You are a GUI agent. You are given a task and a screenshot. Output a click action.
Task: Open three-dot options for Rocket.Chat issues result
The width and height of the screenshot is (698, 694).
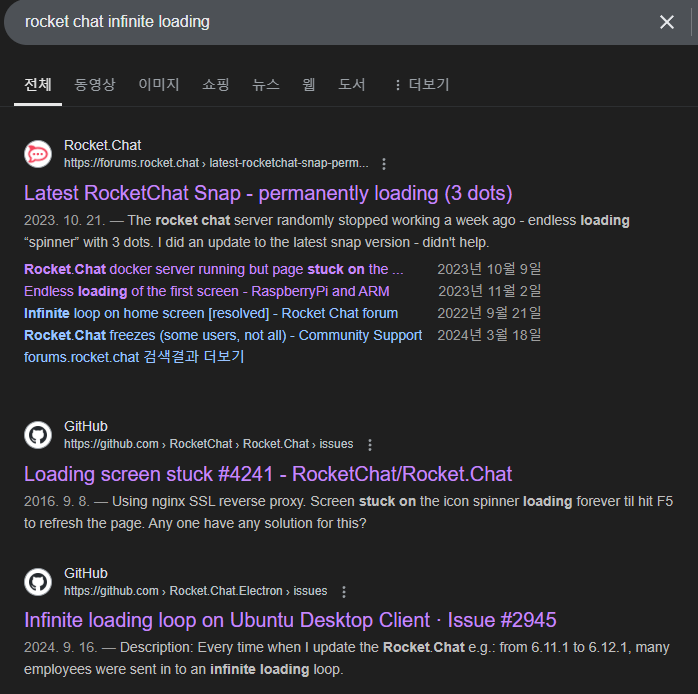[x=369, y=445]
